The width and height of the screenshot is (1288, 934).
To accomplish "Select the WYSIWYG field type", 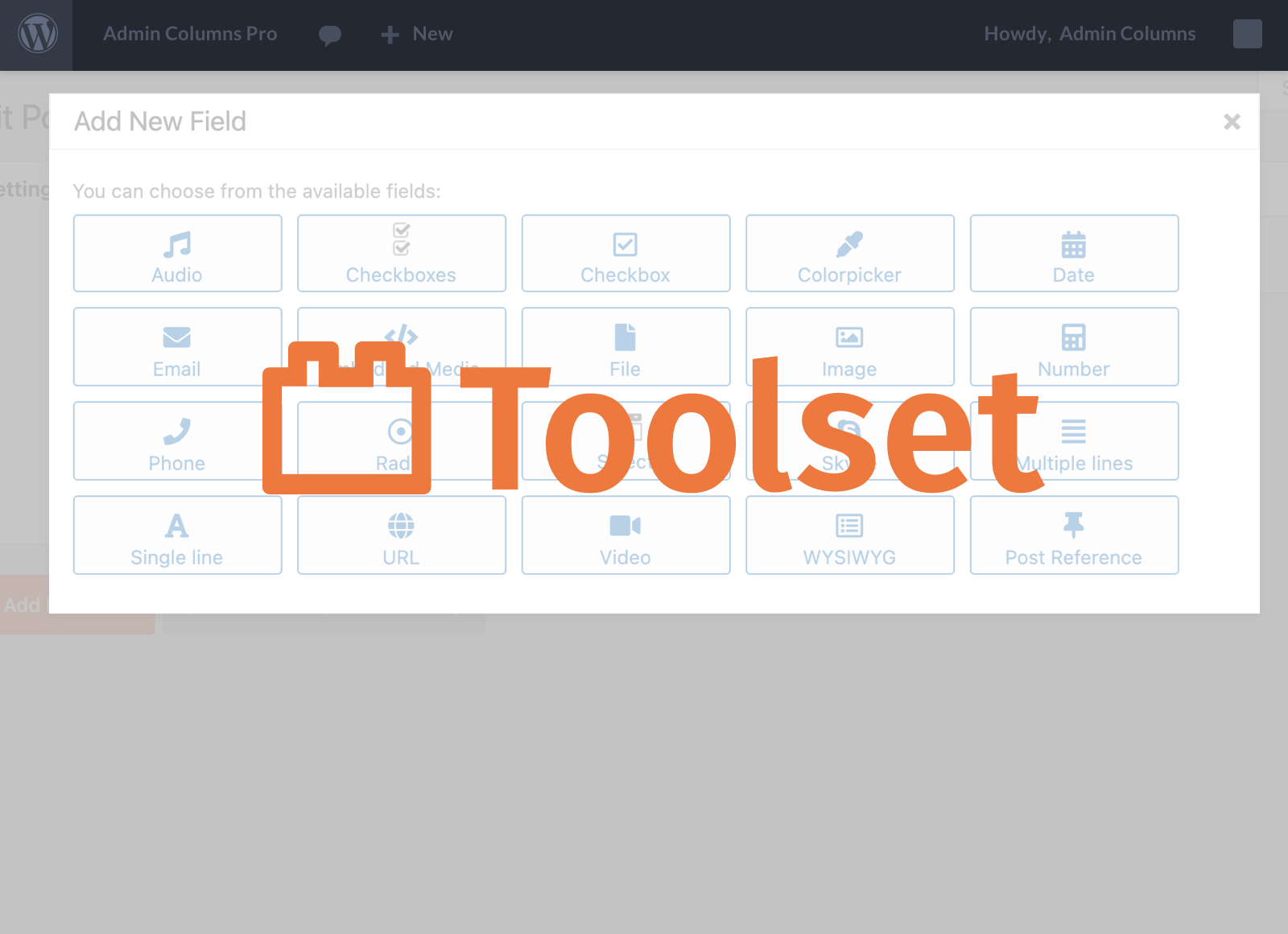I will [849, 535].
